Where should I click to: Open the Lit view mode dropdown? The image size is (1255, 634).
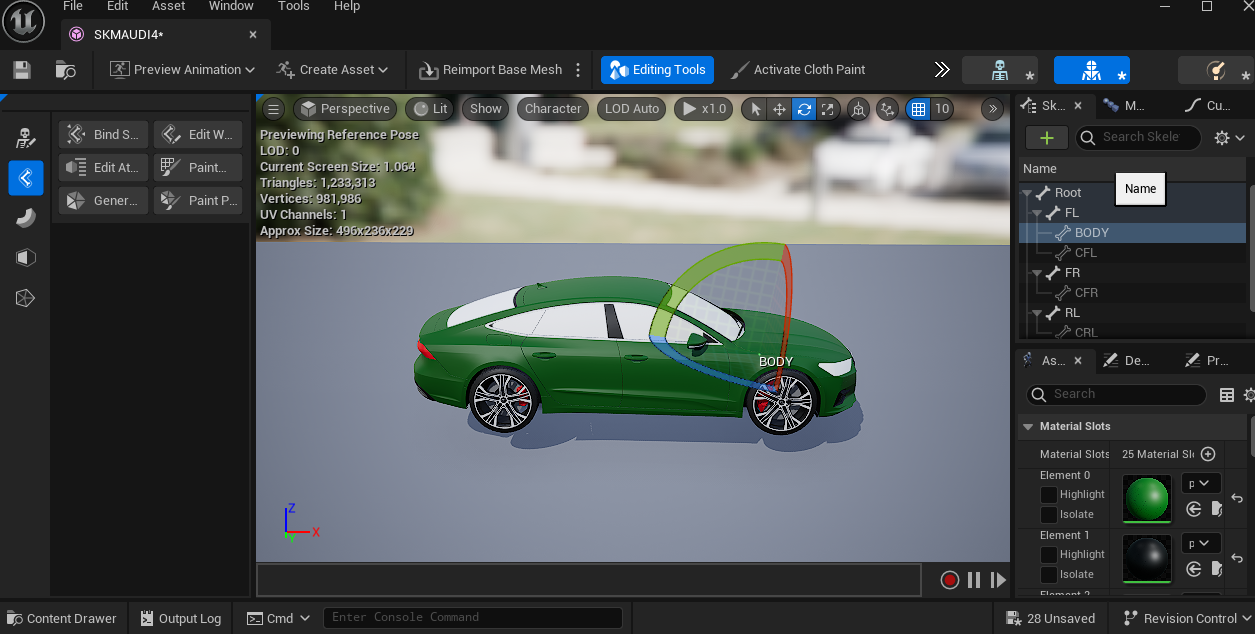click(431, 109)
